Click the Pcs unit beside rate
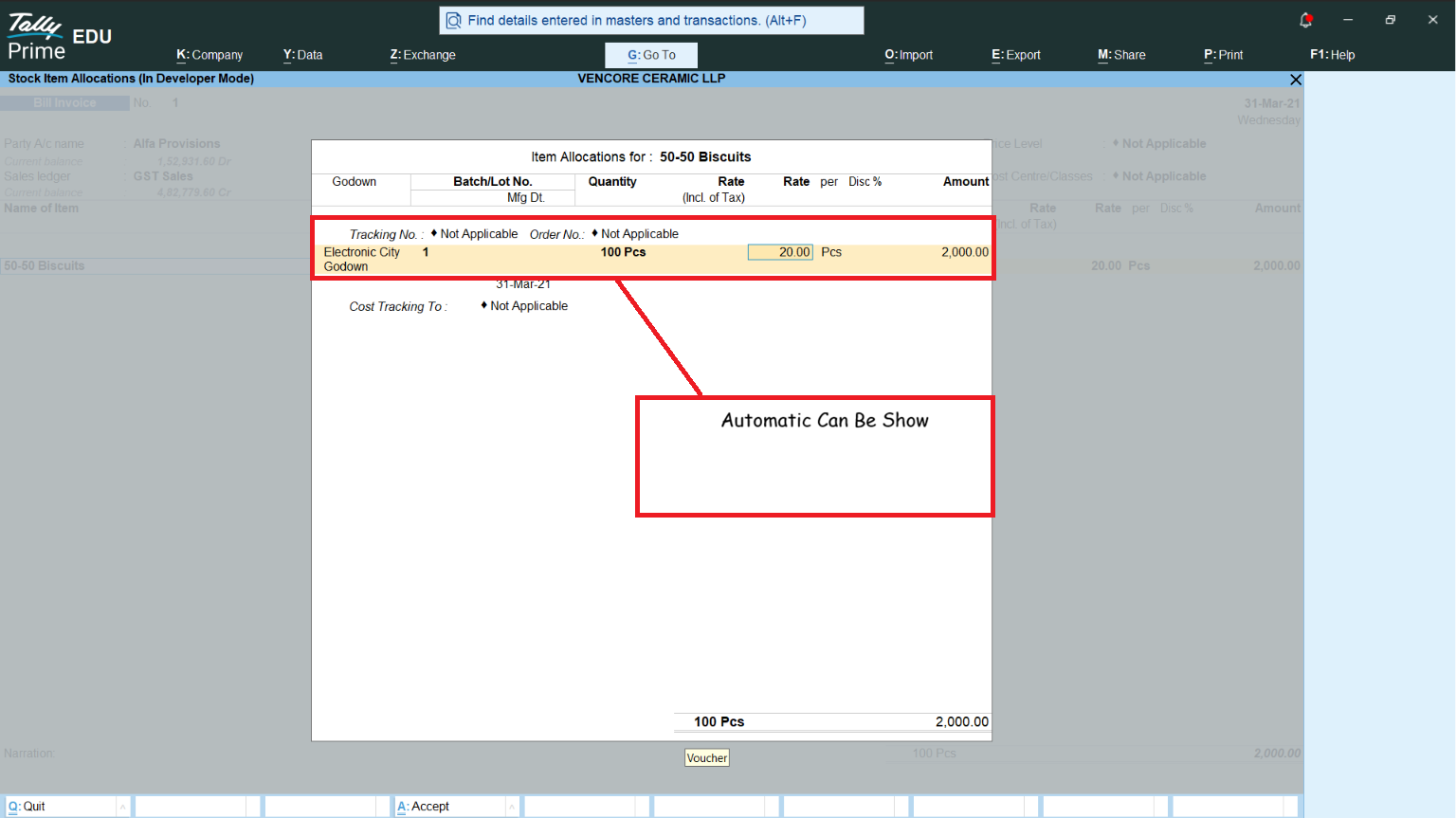The image size is (1456, 818). tap(831, 252)
